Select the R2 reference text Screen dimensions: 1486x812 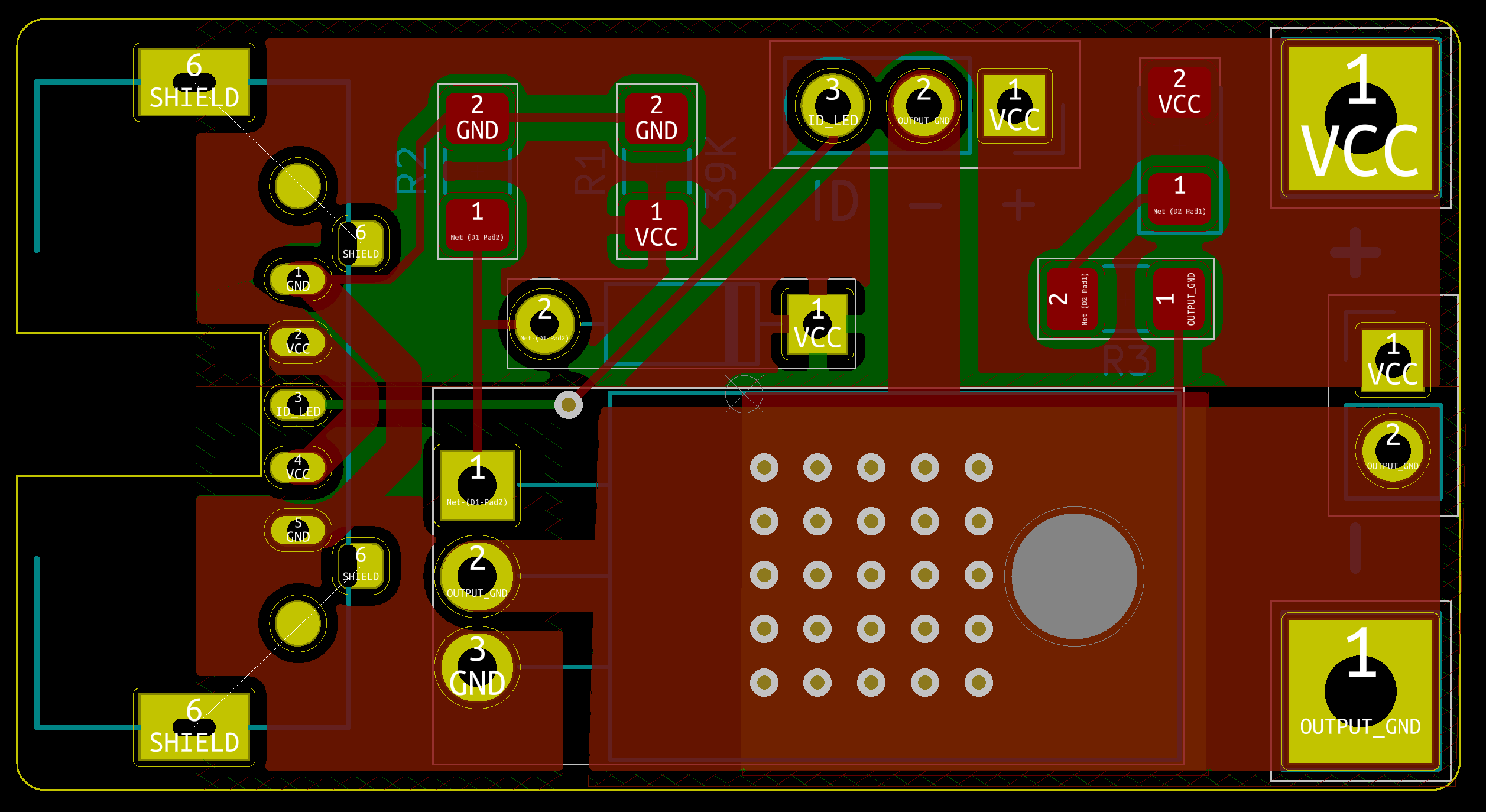tap(411, 171)
